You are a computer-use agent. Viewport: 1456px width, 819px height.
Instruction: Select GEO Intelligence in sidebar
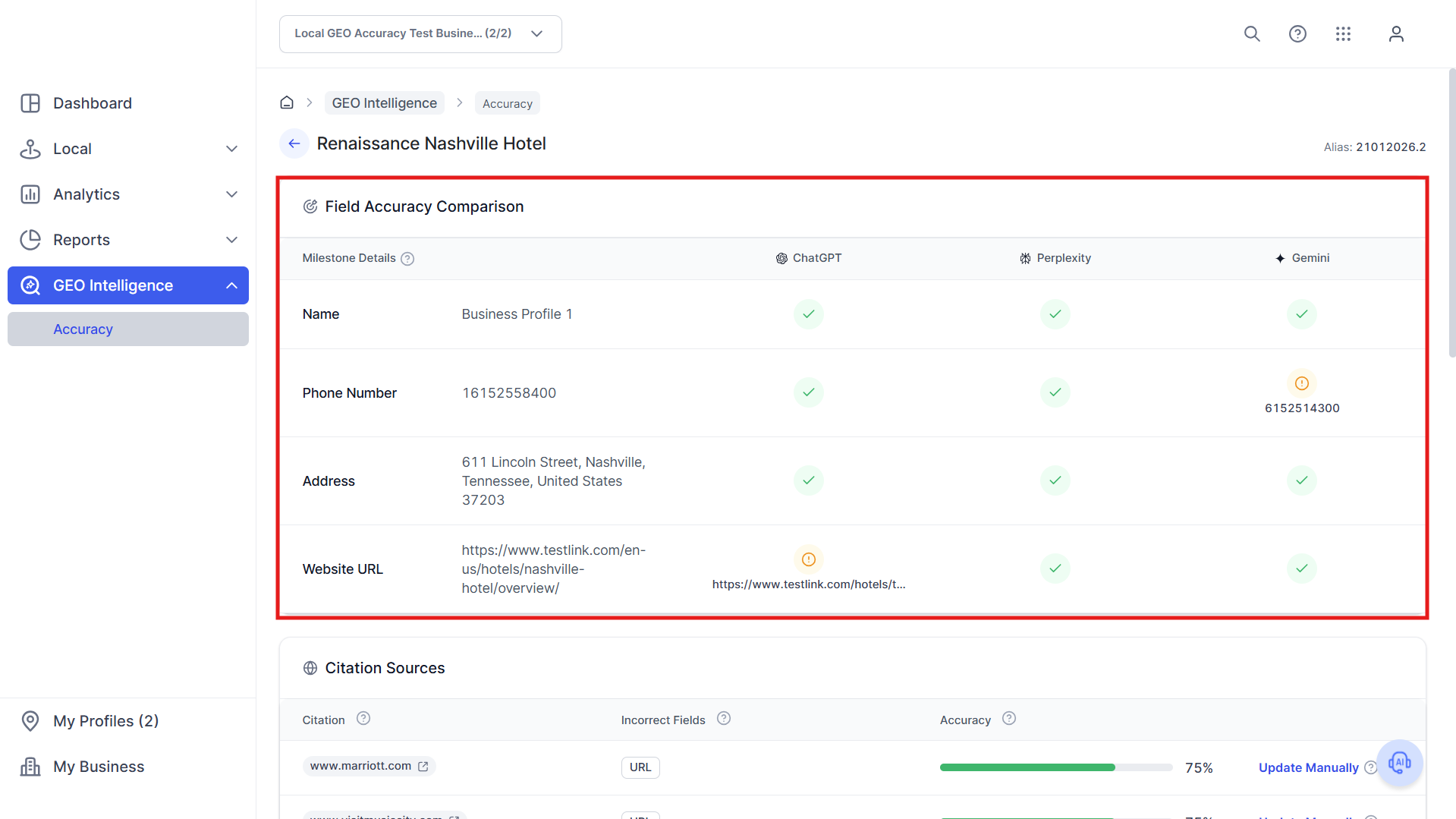(x=128, y=285)
